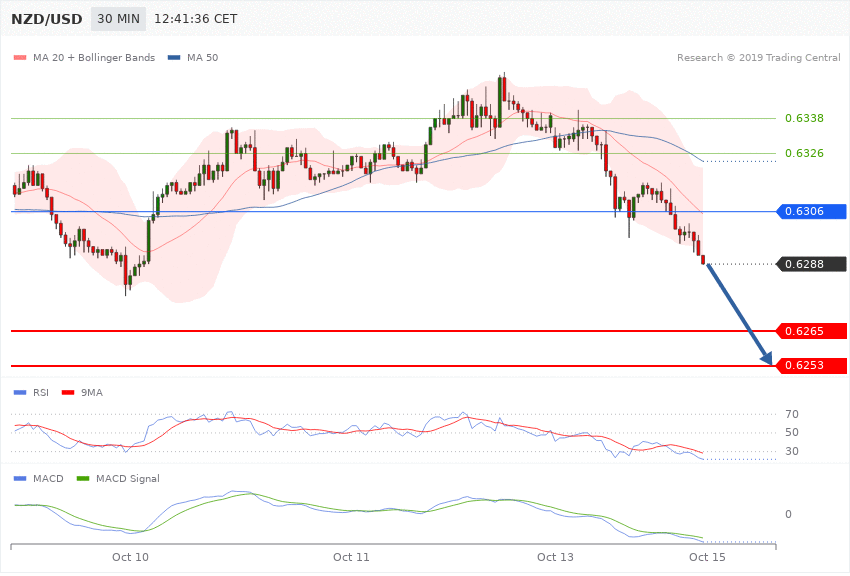Click the Oct 10 date axis label
The image size is (850, 576).
[x=130, y=557]
